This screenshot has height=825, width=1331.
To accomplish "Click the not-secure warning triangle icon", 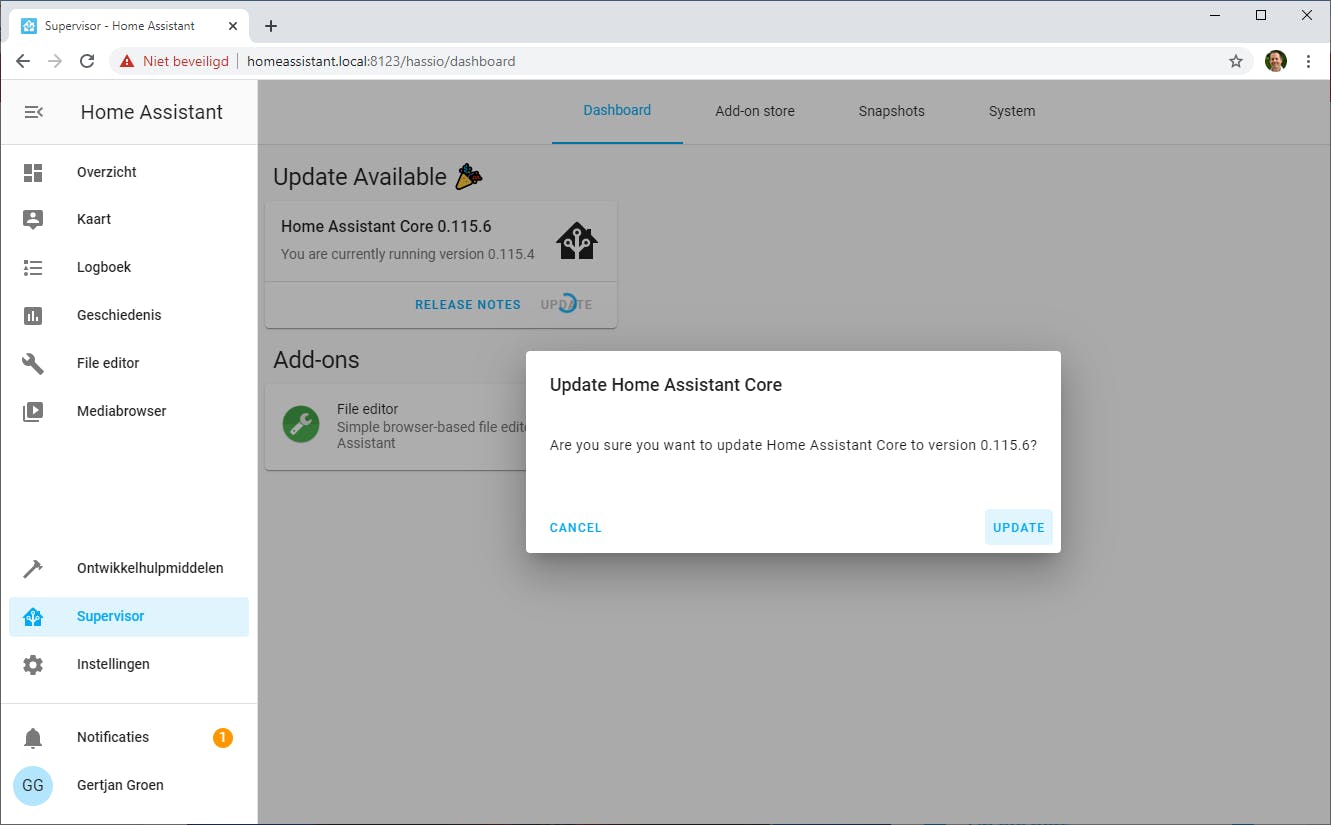I will (x=127, y=61).
